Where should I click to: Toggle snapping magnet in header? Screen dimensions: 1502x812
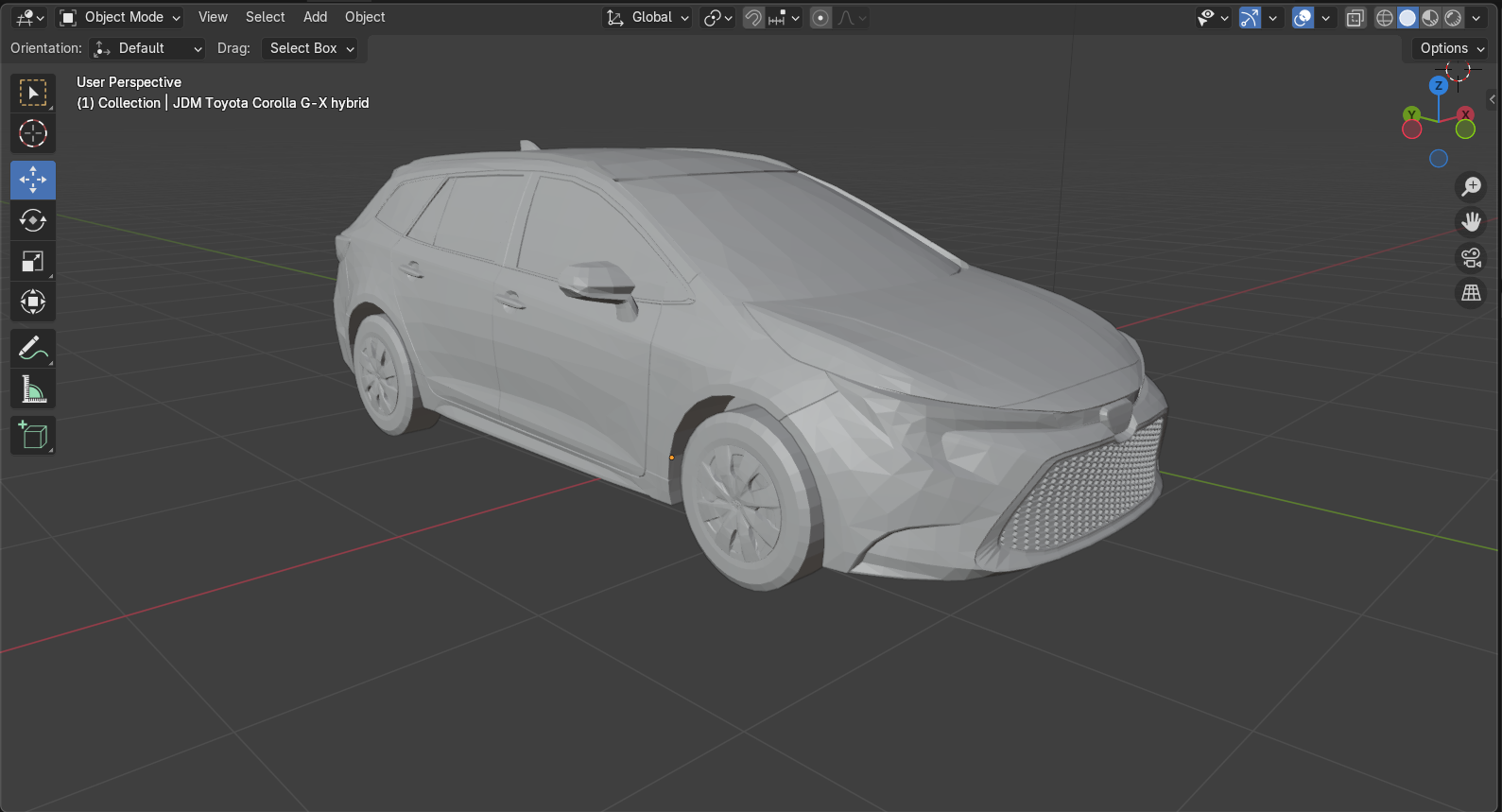753,17
